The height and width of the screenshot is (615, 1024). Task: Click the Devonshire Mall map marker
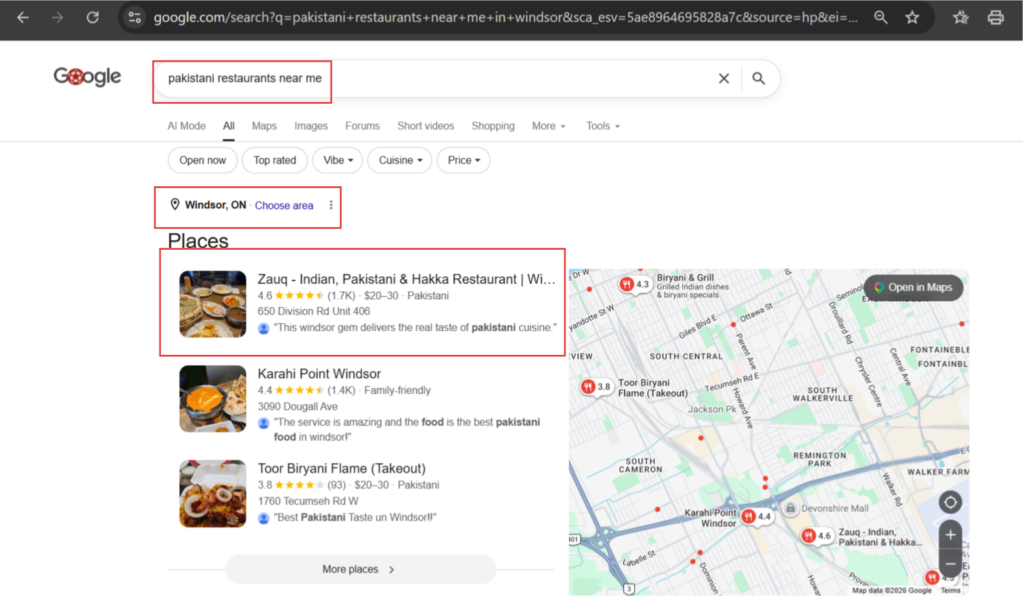[790, 508]
